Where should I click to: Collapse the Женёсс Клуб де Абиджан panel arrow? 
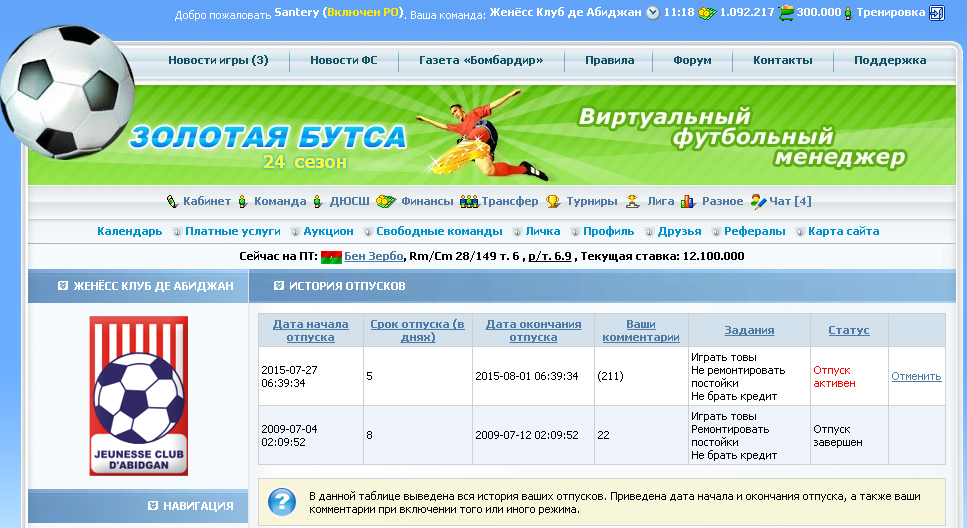(62, 286)
